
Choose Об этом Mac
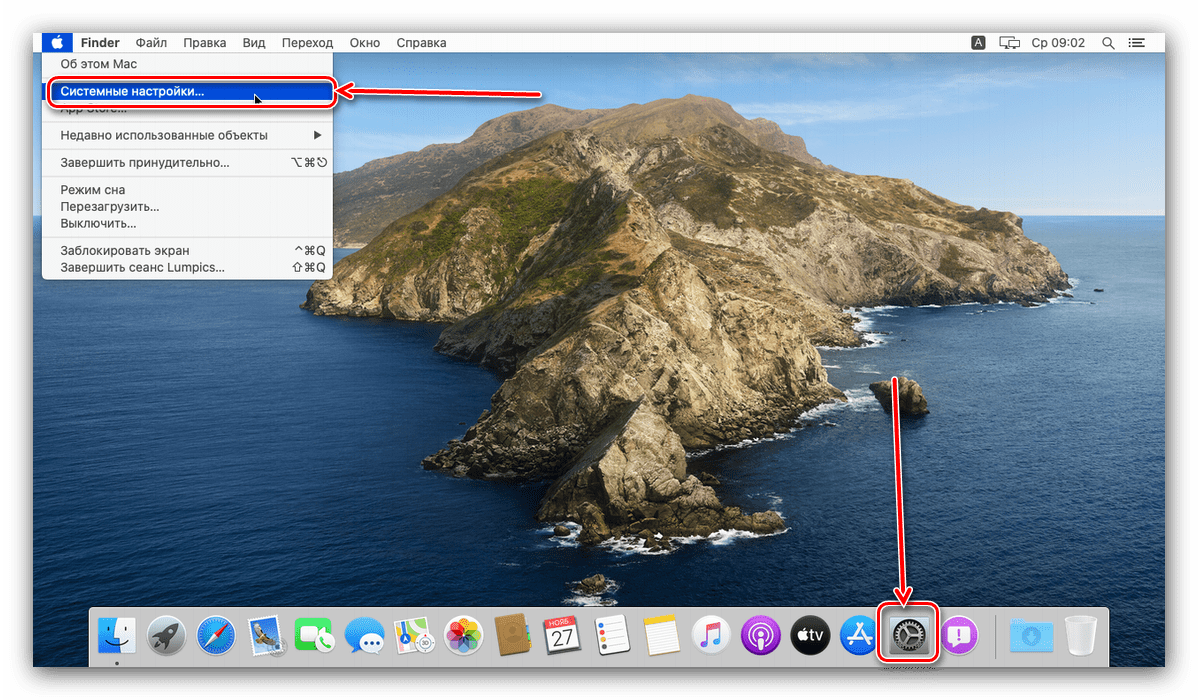99,64
